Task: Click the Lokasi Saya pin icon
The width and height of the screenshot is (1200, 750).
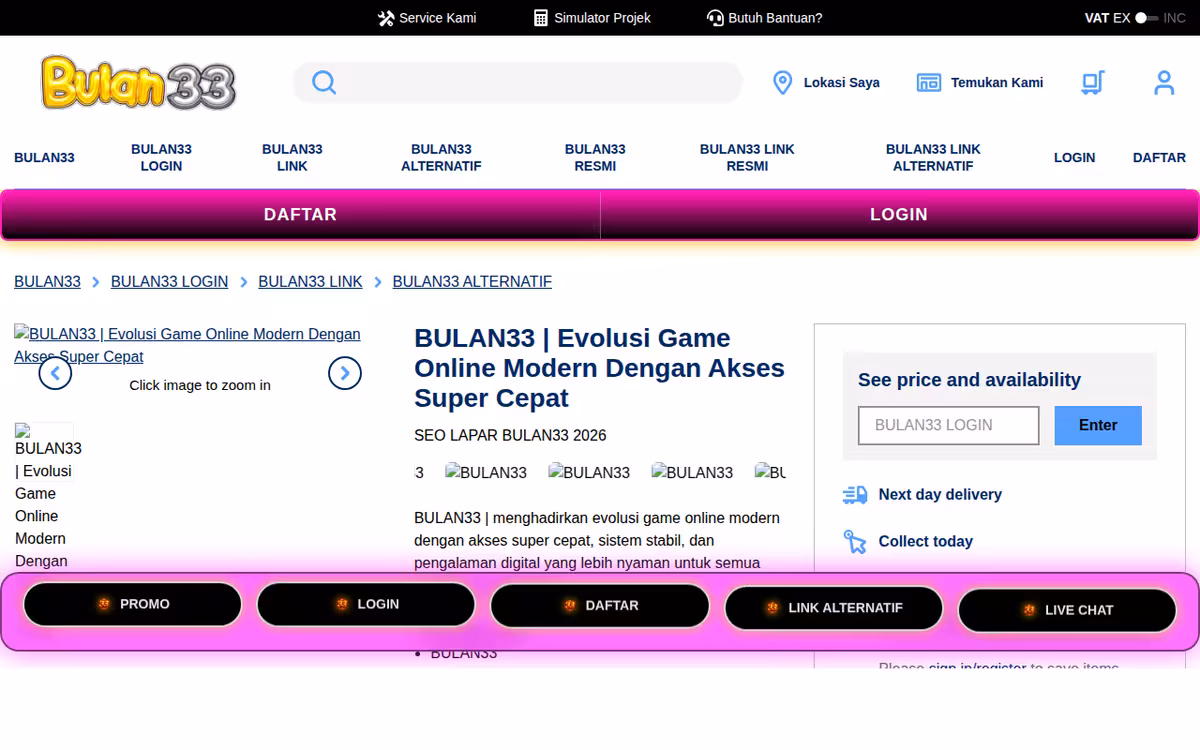Action: pyautogui.click(x=783, y=83)
